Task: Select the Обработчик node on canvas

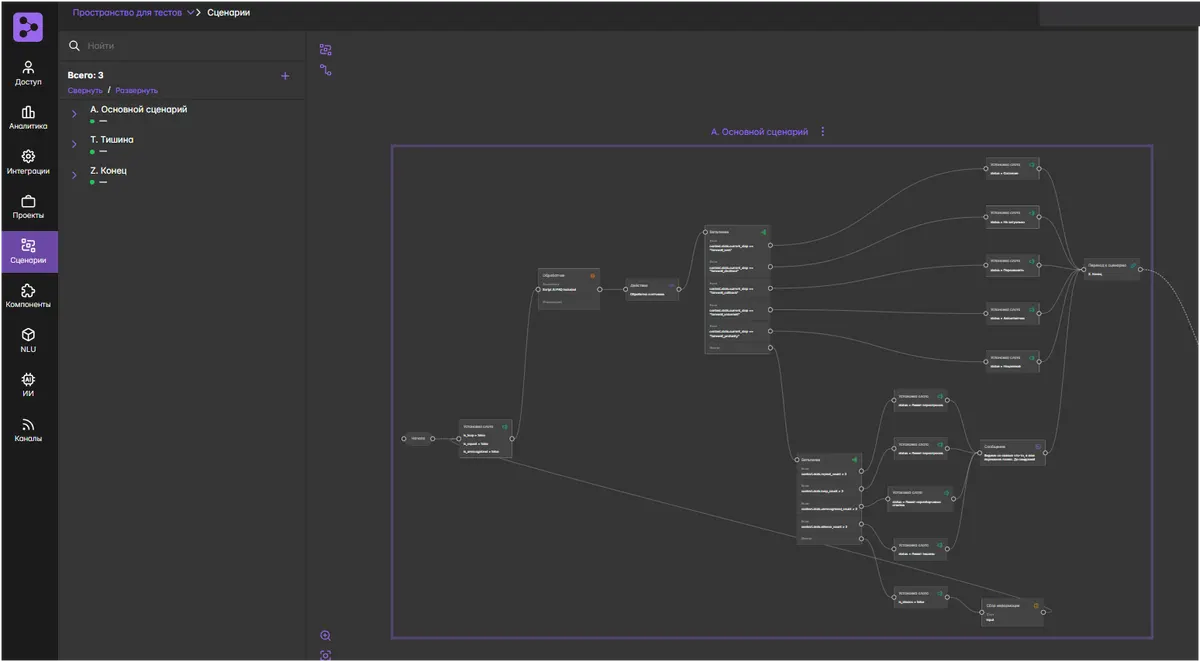Action: click(x=569, y=289)
